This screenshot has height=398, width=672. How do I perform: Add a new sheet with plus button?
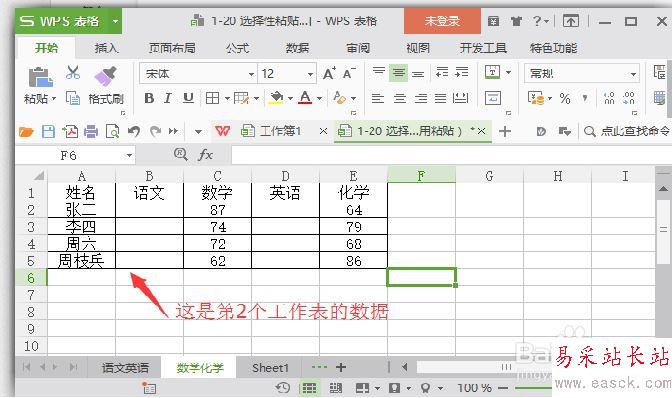(341, 367)
